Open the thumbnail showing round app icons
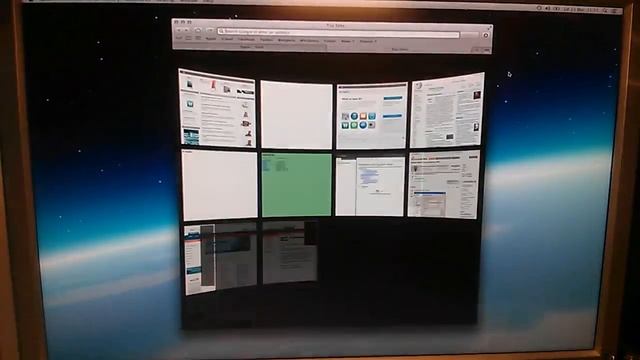Viewport: 640px width, 360px height. tap(371, 116)
